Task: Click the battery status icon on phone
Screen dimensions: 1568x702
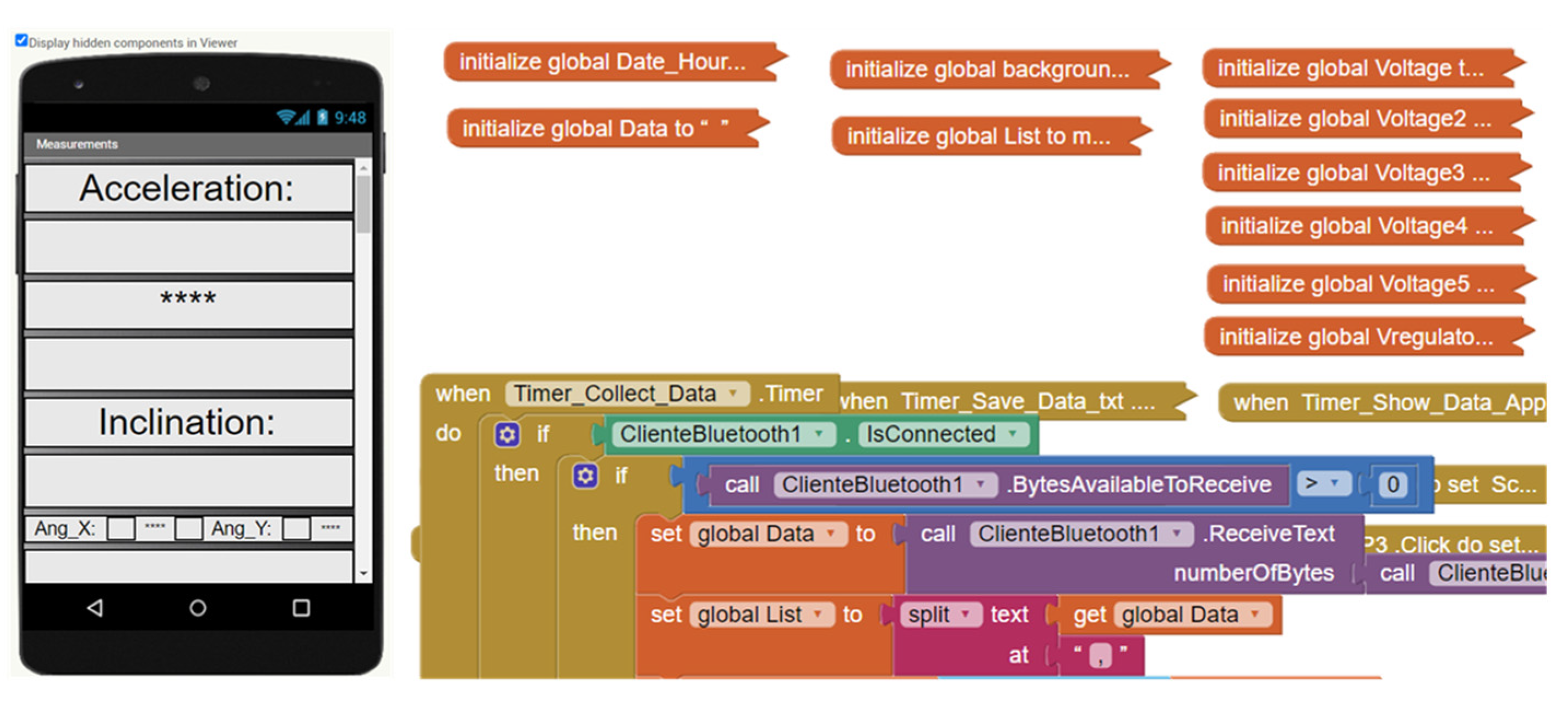Action: tap(322, 117)
